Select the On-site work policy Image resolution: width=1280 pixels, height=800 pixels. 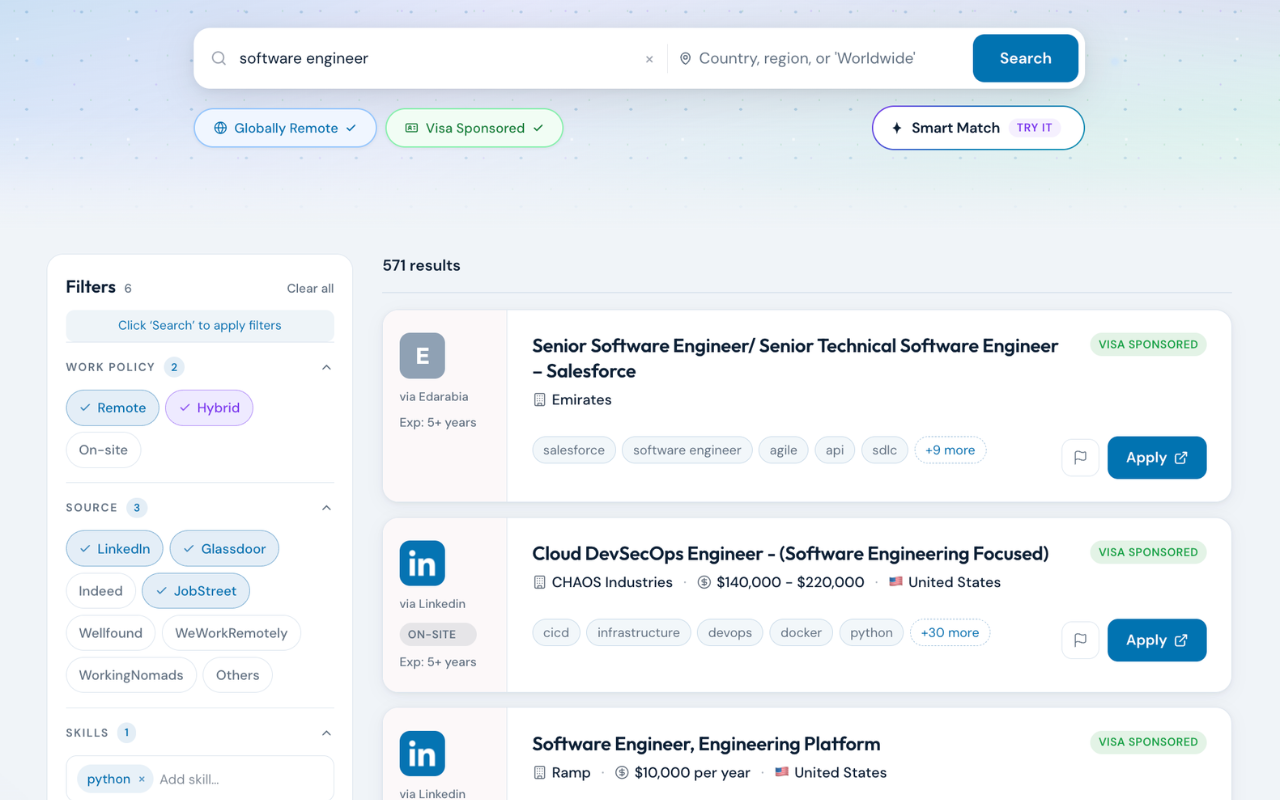pyautogui.click(x=103, y=449)
